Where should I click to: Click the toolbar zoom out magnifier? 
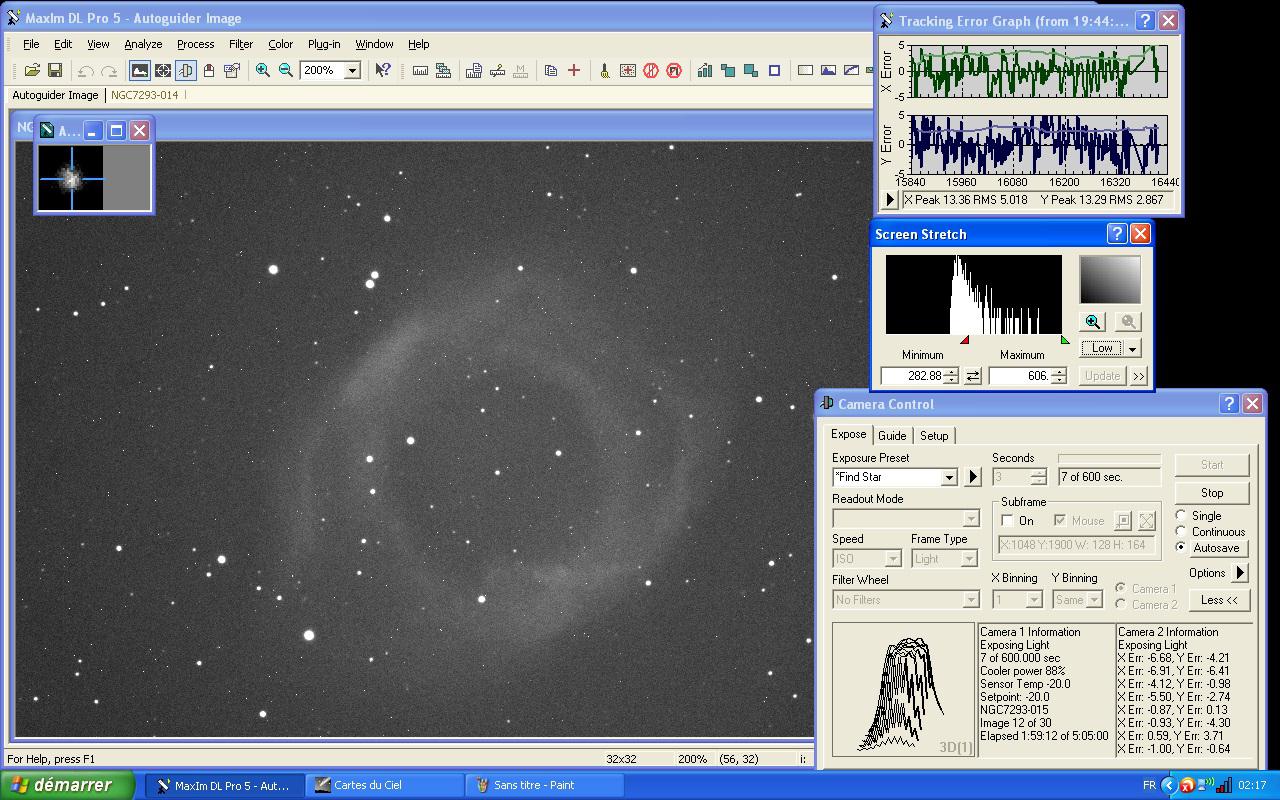click(x=286, y=71)
